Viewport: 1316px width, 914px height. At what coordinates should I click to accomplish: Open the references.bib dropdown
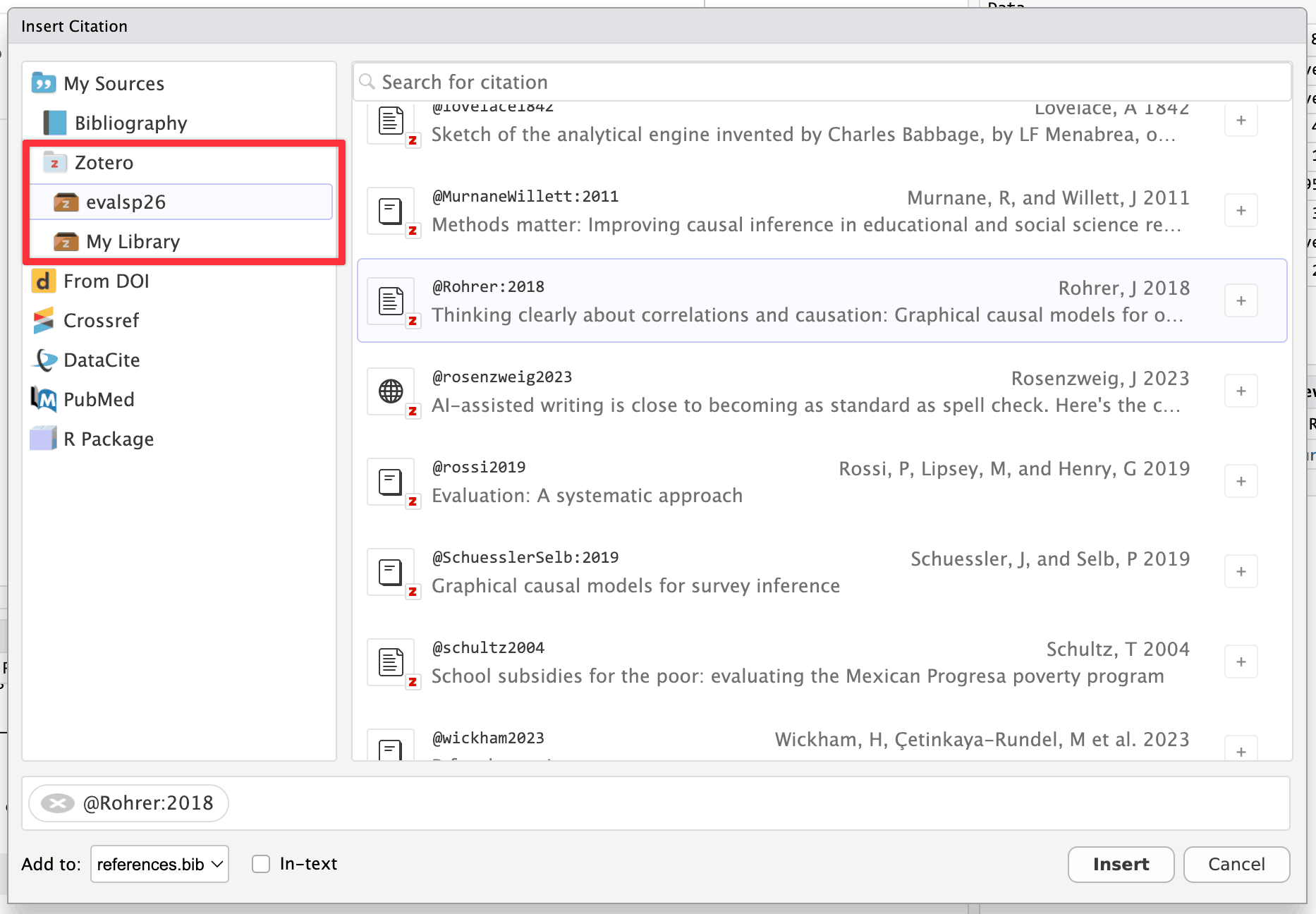pyautogui.click(x=159, y=864)
